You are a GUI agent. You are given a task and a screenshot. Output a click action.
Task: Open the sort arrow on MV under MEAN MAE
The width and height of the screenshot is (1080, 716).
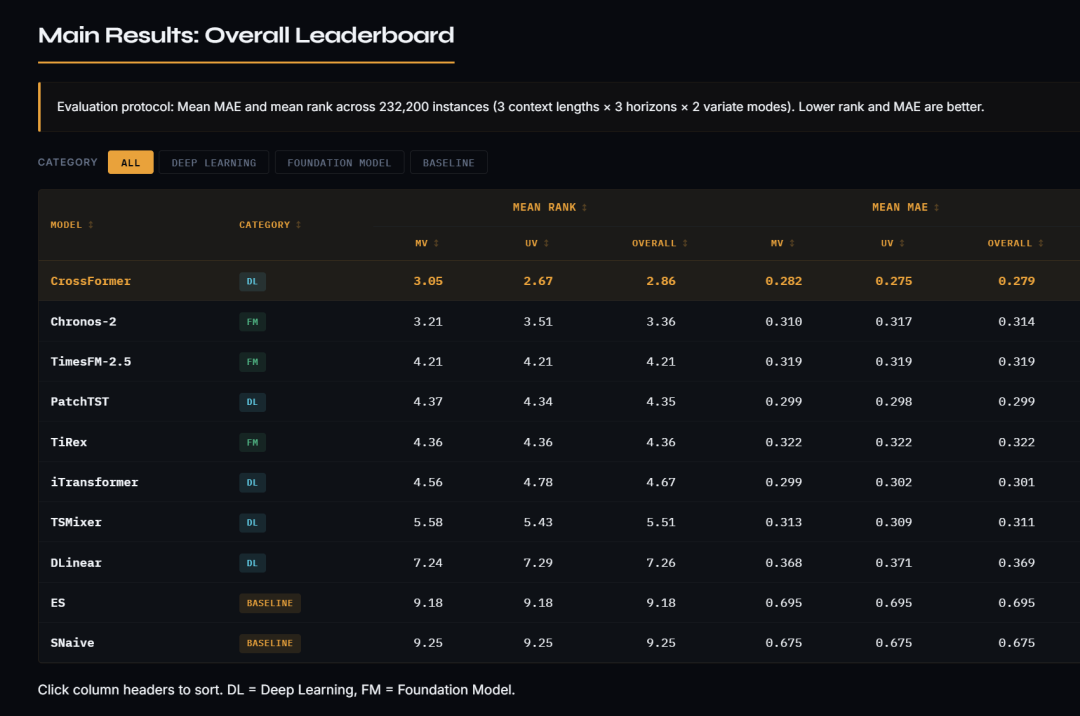[x=793, y=243]
